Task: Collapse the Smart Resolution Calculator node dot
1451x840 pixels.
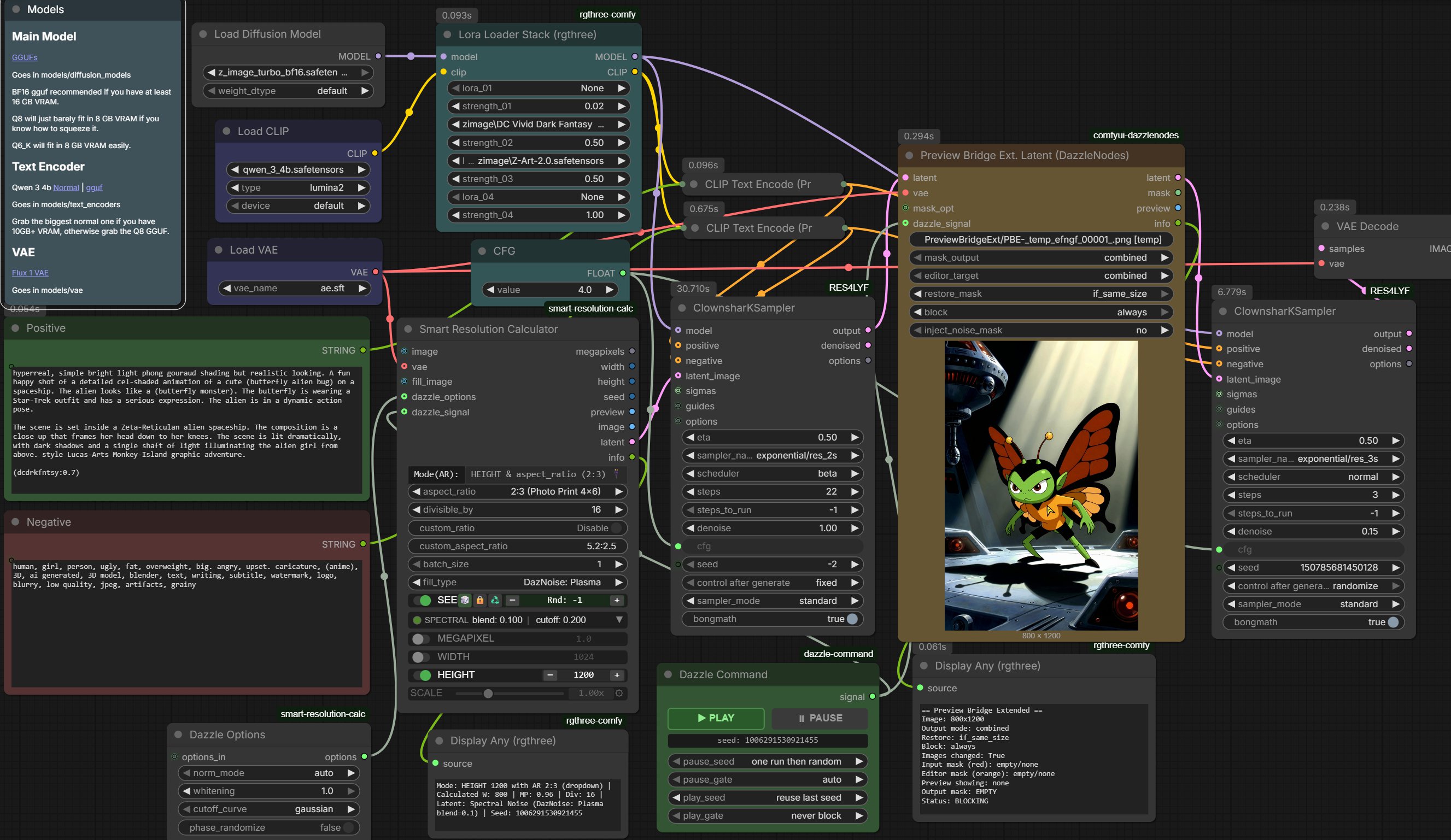Action: pos(408,329)
